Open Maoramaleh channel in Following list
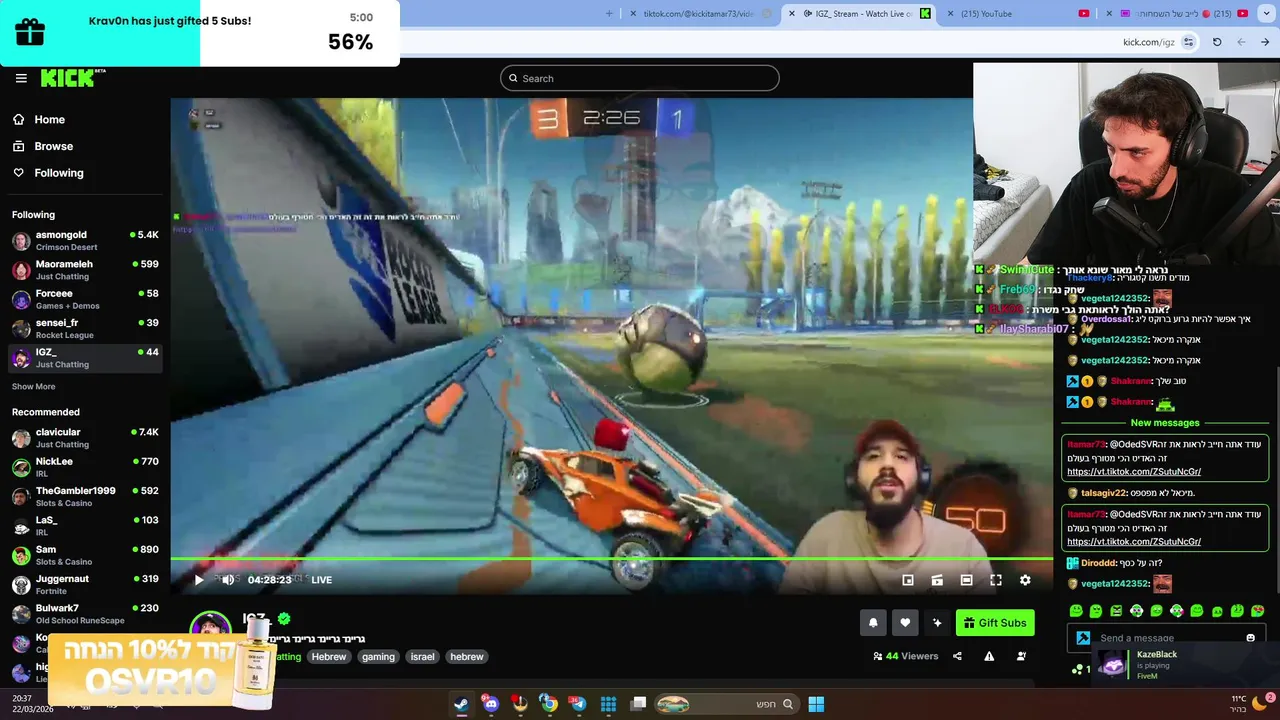 [85, 270]
